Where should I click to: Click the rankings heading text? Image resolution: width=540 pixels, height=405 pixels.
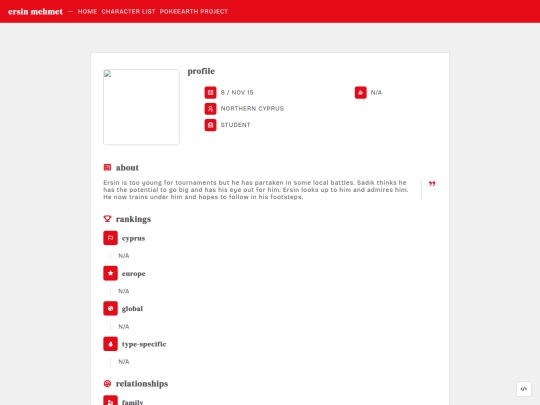point(133,219)
